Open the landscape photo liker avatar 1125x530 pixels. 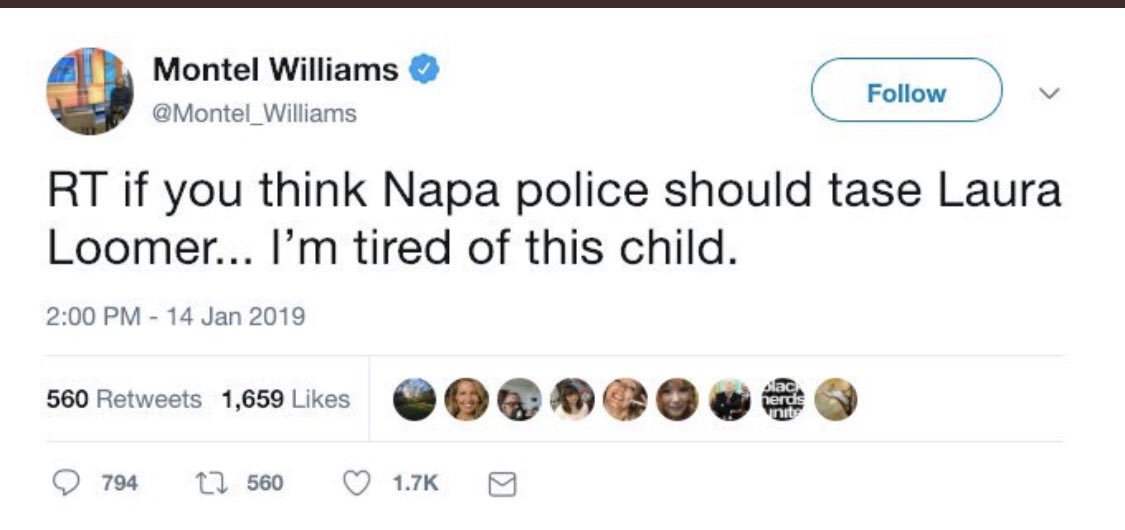point(414,400)
